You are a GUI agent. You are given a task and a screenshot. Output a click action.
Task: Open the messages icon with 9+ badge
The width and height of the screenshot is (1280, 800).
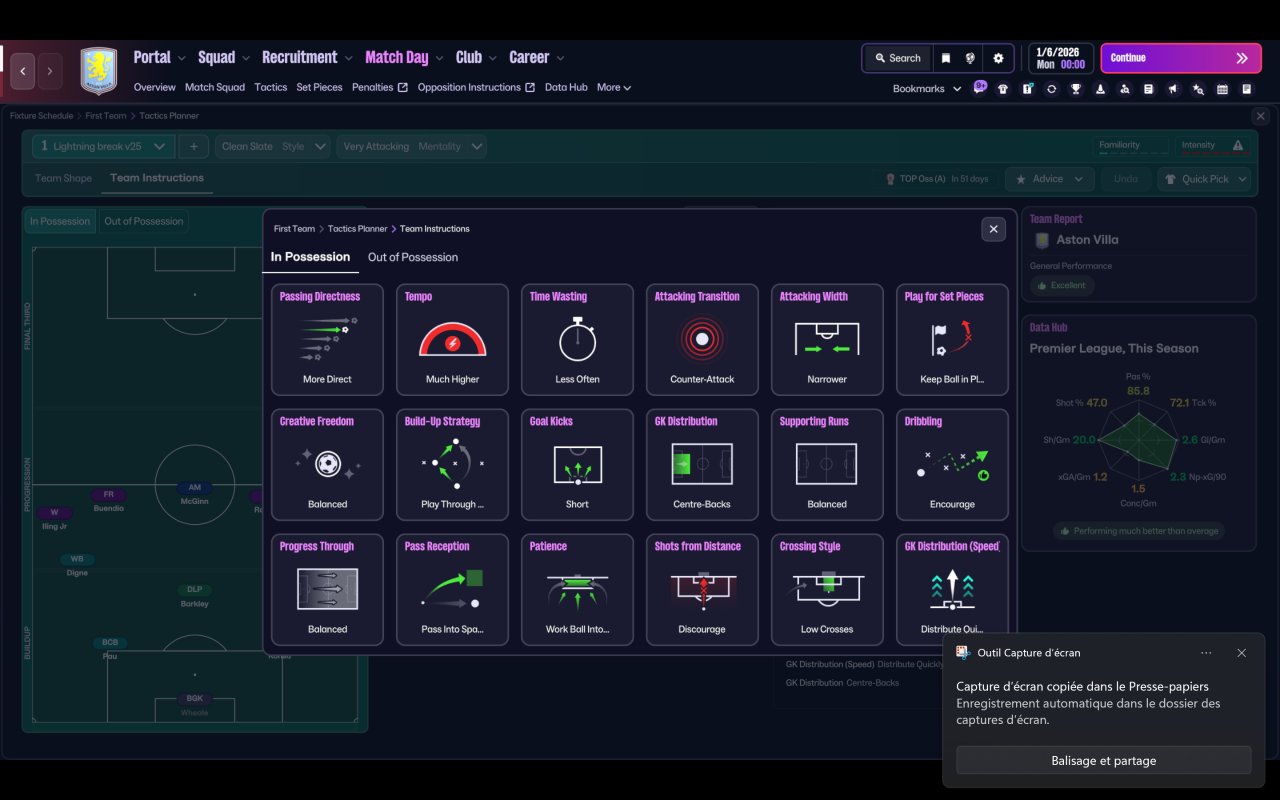980,88
